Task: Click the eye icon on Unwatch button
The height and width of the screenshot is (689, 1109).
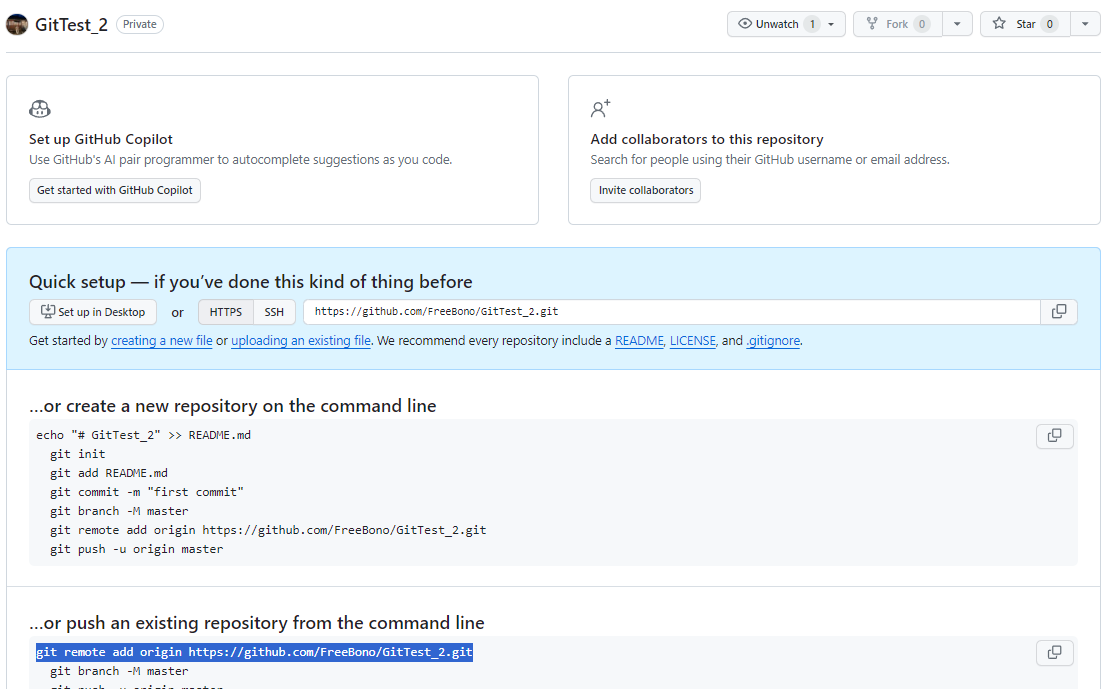Action: (x=745, y=23)
